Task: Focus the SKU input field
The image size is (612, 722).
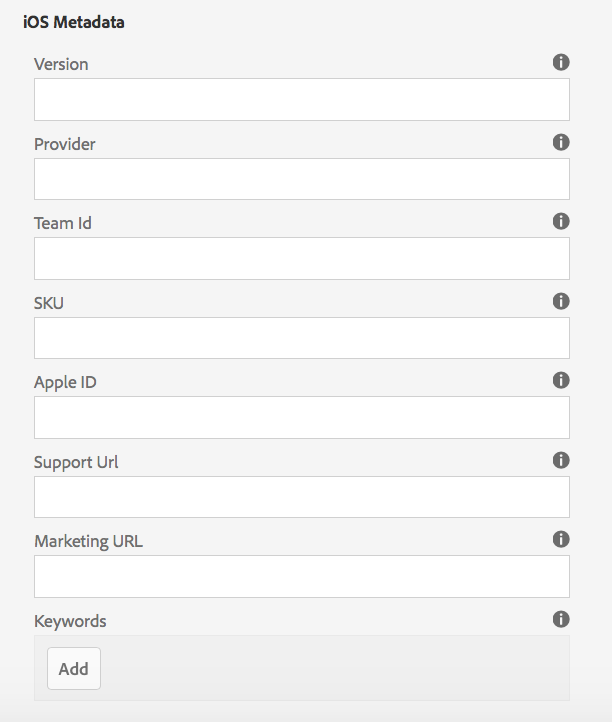Action: pyautogui.click(x=302, y=338)
